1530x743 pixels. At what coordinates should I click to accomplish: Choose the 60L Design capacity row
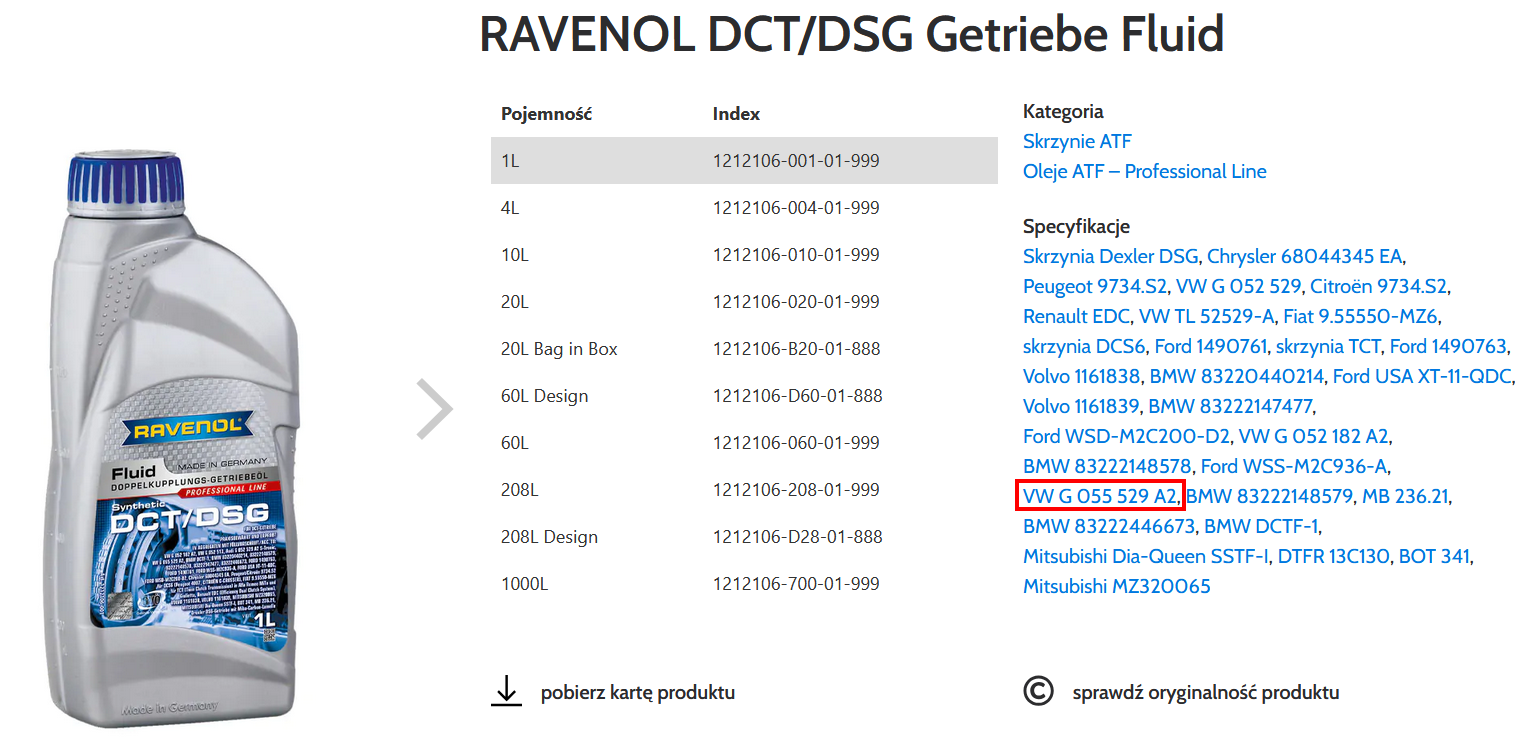(743, 396)
